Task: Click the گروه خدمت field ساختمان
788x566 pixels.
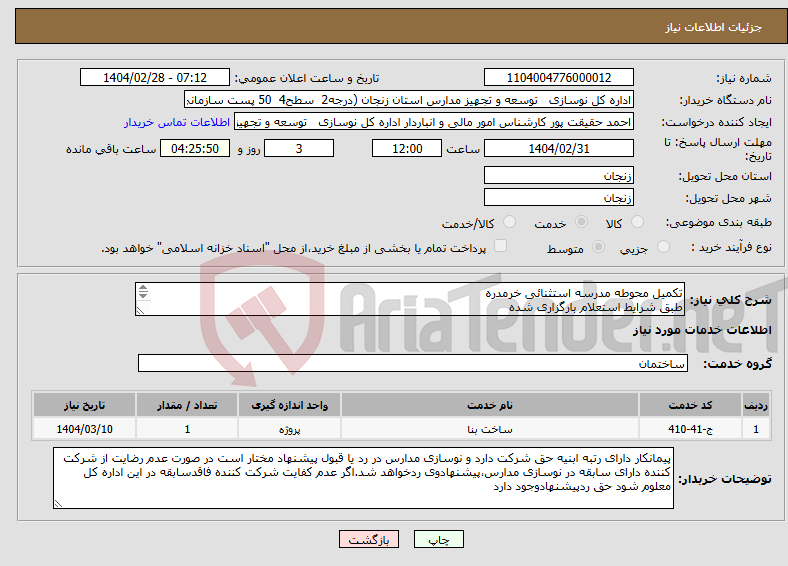Action: click(413, 363)
